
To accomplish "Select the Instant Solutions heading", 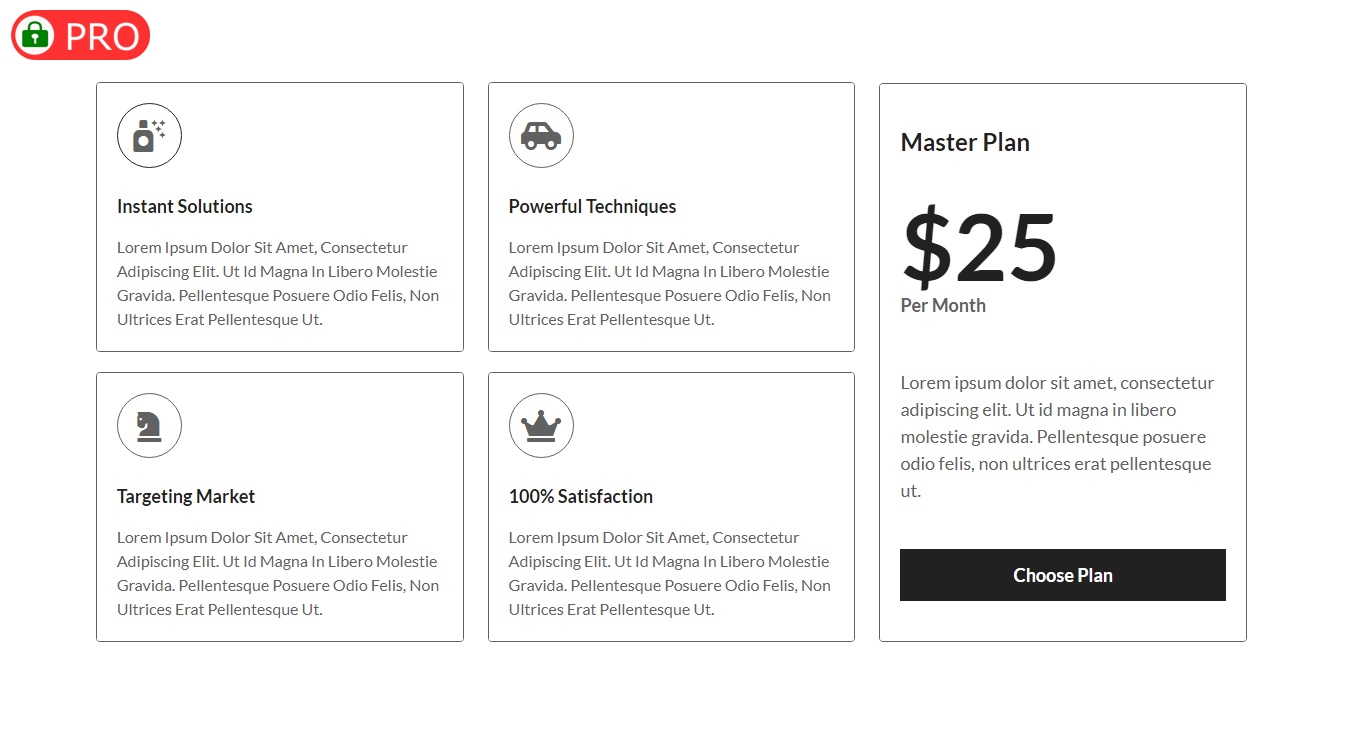I will 185,207.
